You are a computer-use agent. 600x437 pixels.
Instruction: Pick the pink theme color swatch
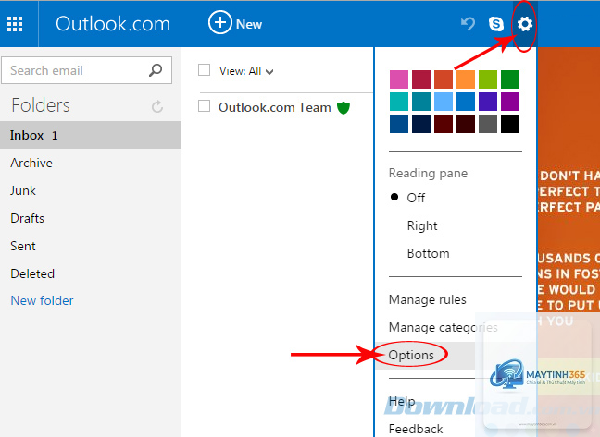(x=399, y=79)
